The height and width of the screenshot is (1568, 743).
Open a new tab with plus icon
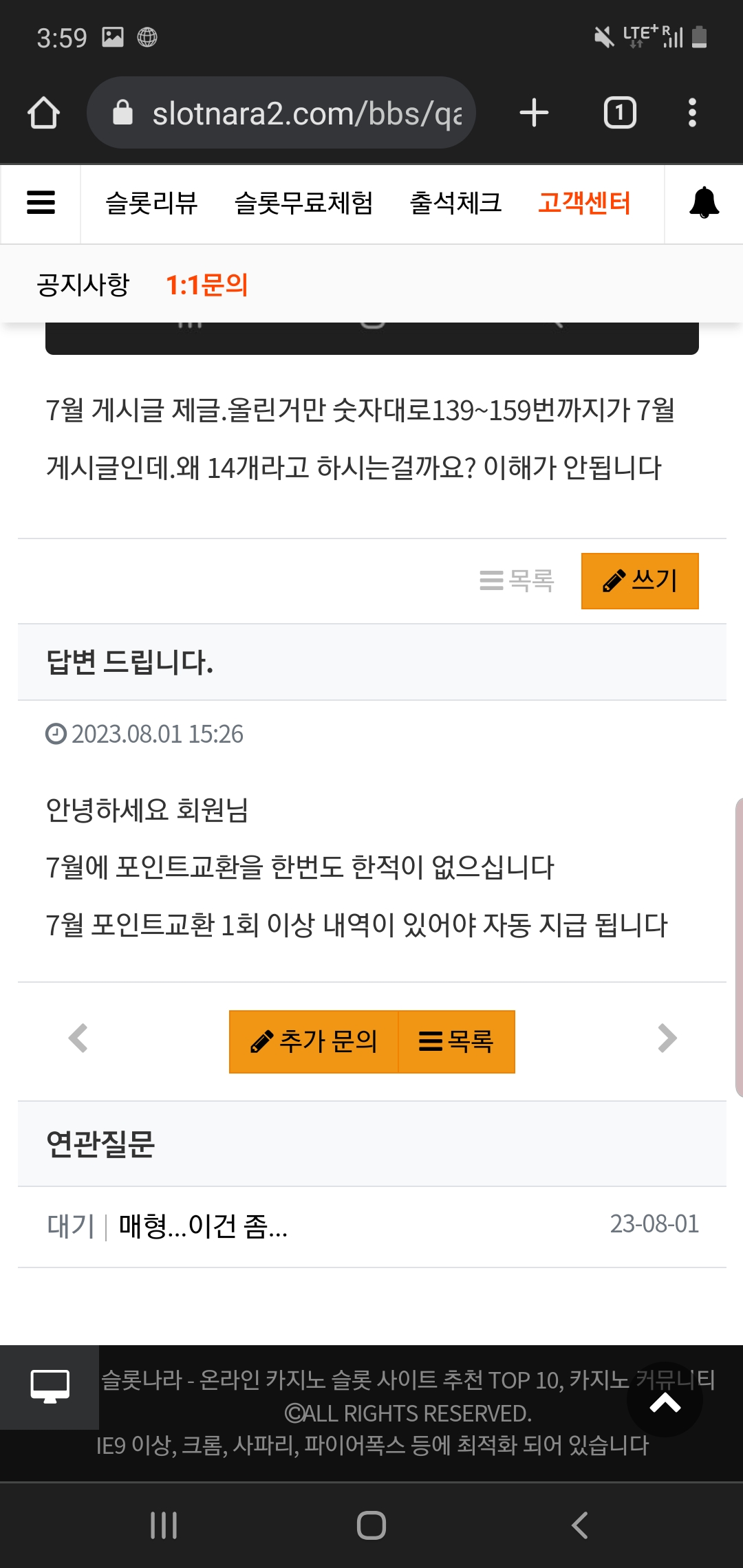pyautogui.click(x=534, y=113)
